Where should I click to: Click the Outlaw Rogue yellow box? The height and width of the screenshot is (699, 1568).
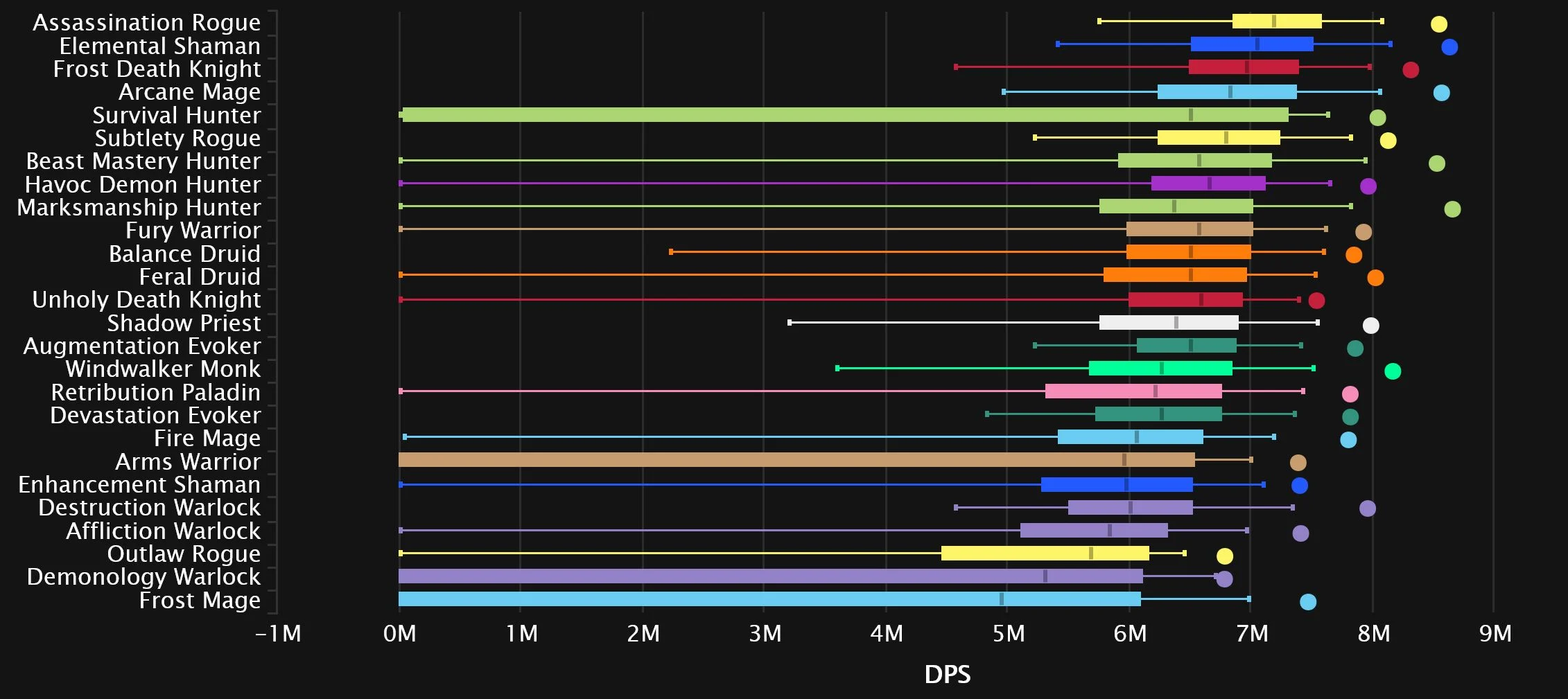point(1045,554)
